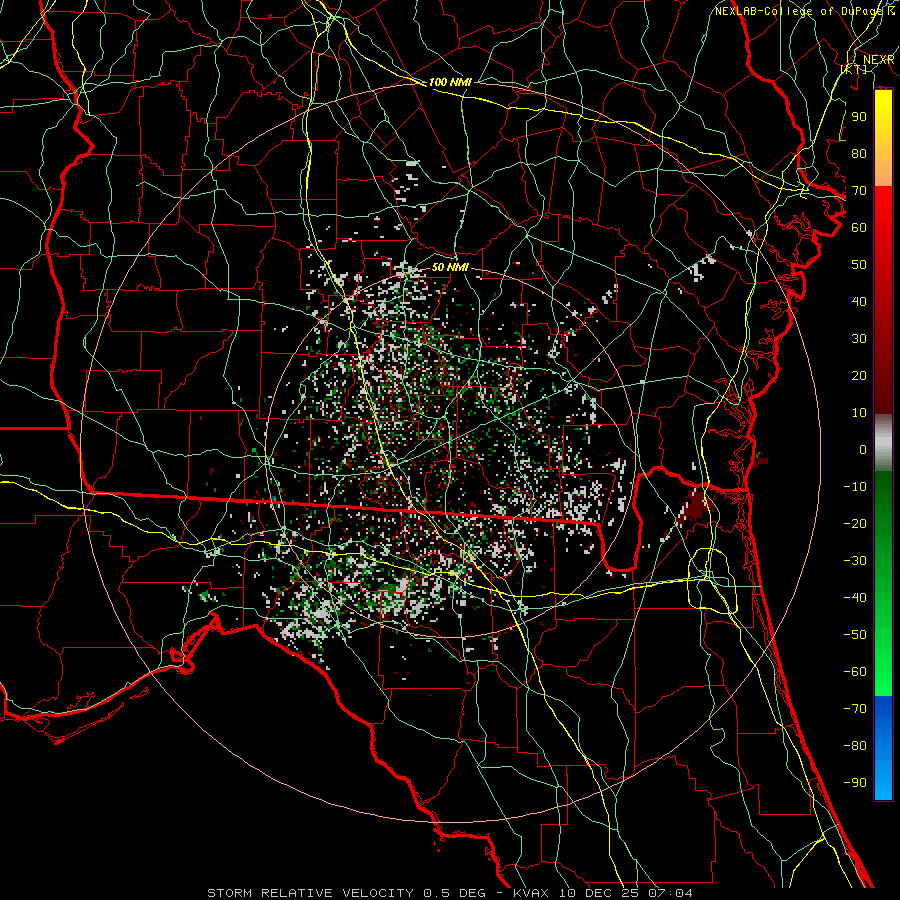Select the 40 value on velocity scale

[859, 302]
